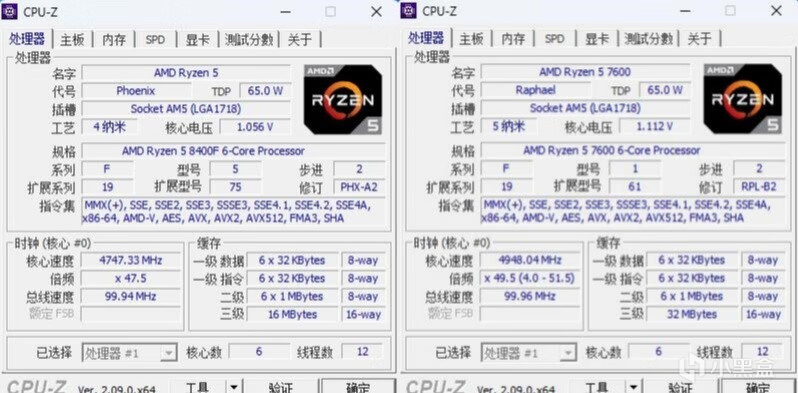Viewport: 798px width, 393px height.
Task: Click the 核心数 value 6 in the 7600 window
Action: [659, 352]
